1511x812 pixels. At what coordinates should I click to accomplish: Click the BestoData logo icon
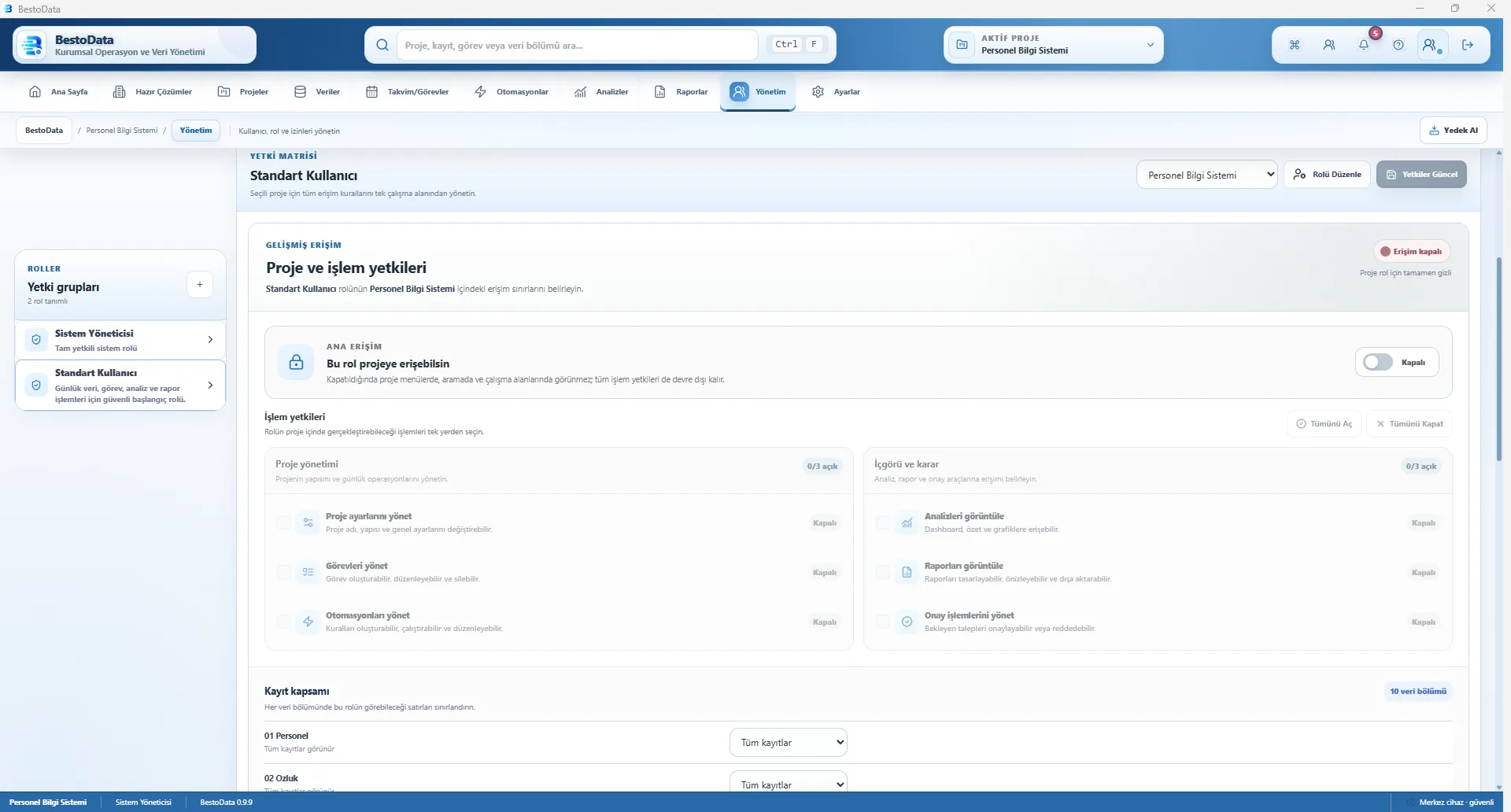coord(32,45)
